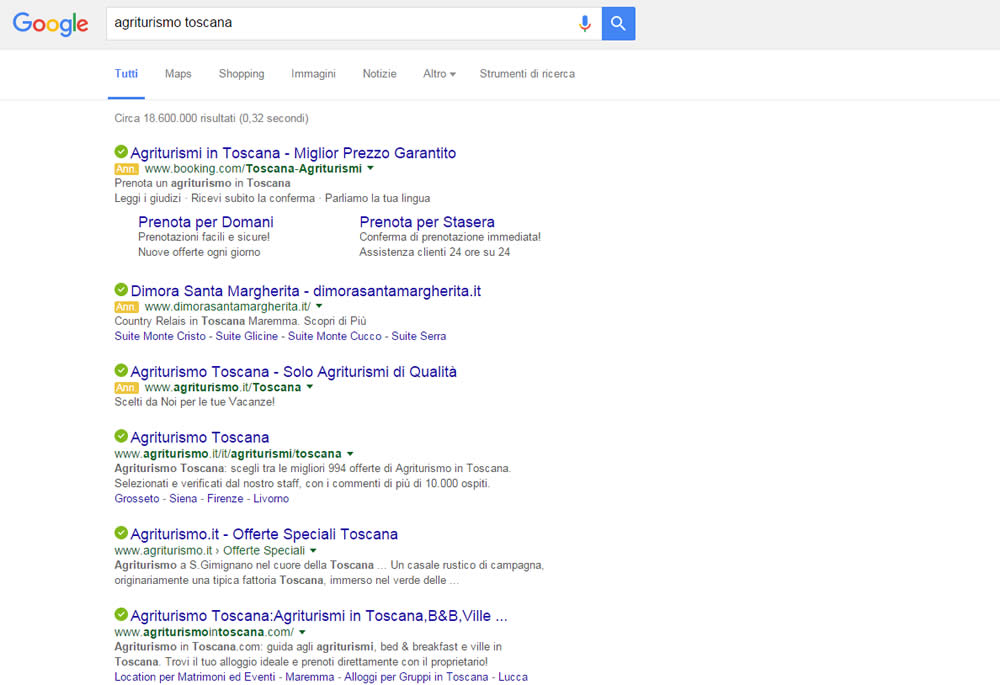Click the 'Leggi i giudizi' ad text
This screenshot has width=1000, height=685.
[x=148, y=198]
